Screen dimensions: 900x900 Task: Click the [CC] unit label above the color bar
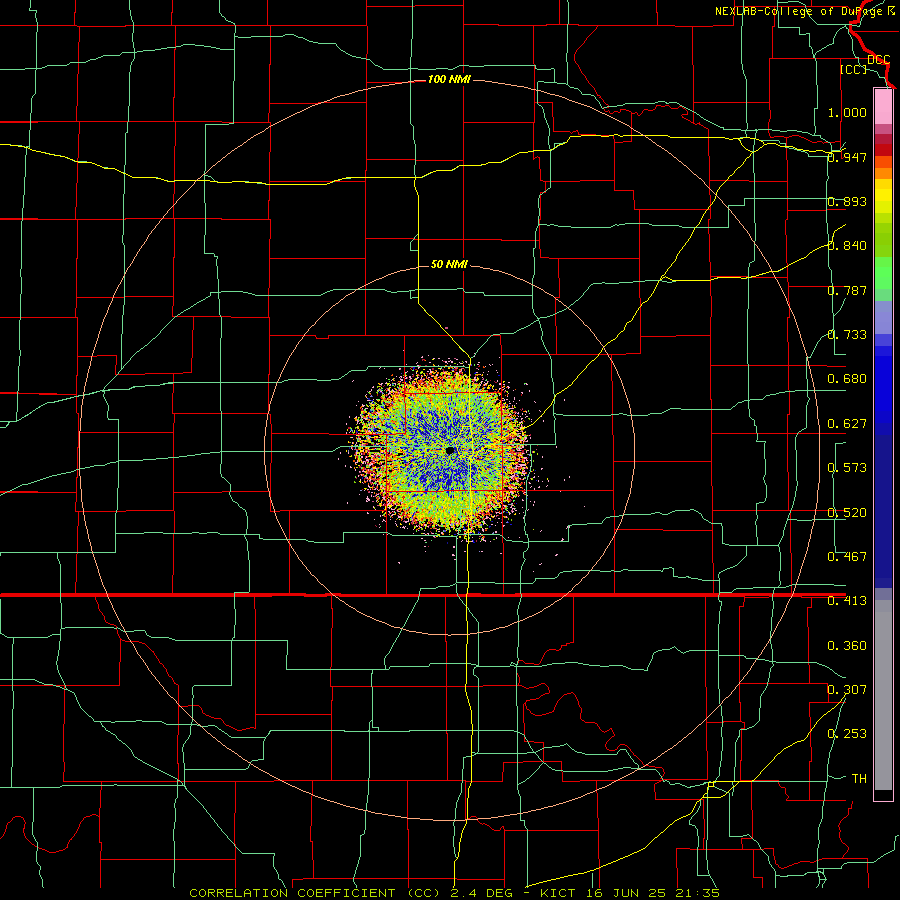point(854,69)
